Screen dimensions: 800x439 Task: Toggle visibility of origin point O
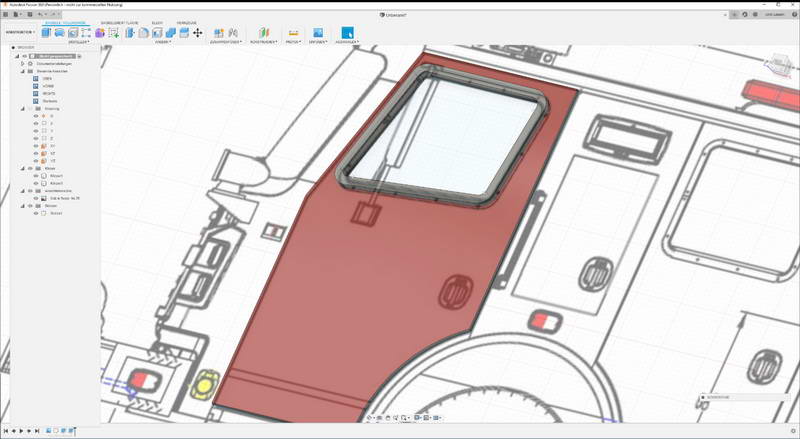pos(36,116)
